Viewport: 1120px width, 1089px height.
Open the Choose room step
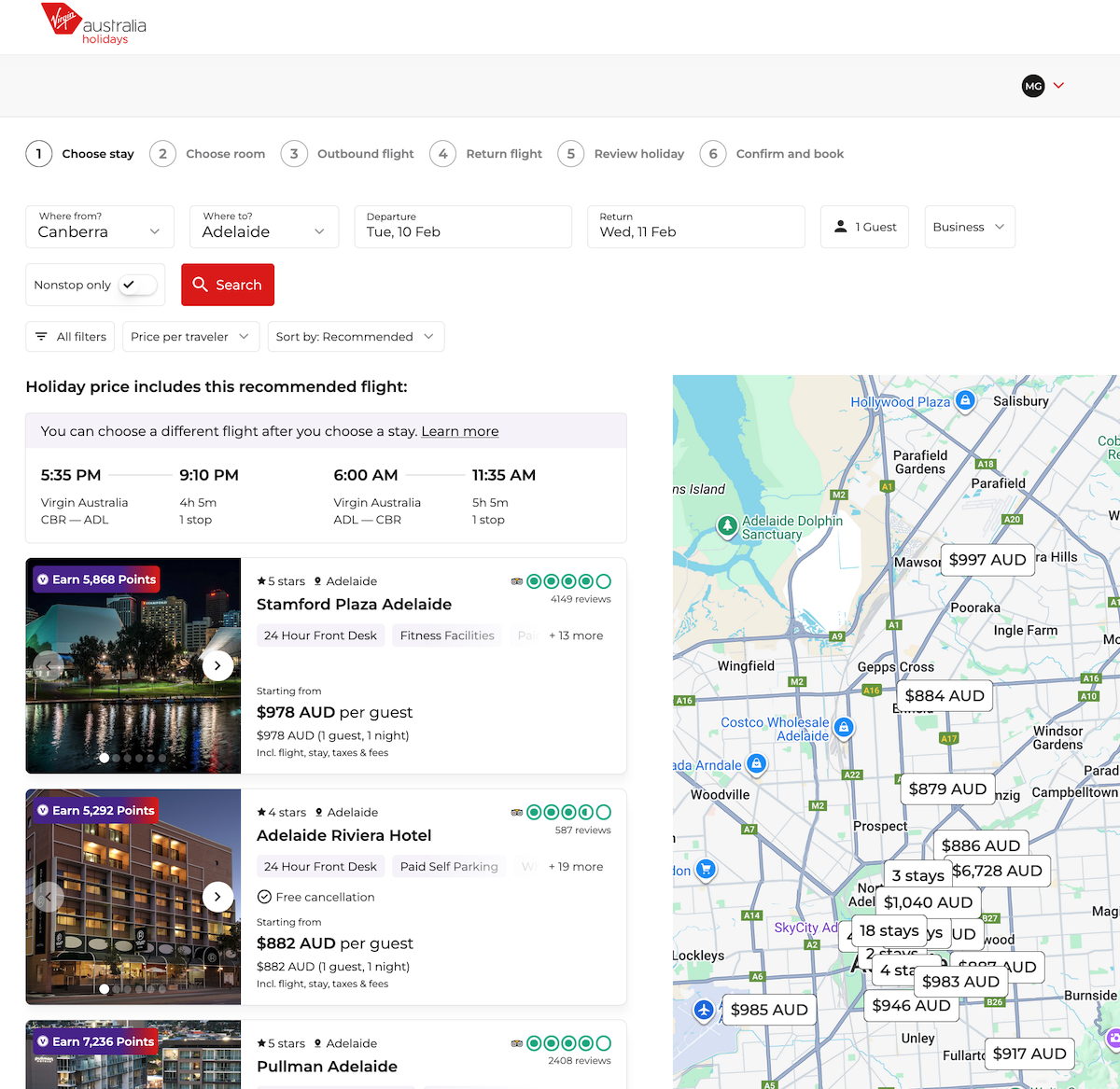click(x=162, y=153)
